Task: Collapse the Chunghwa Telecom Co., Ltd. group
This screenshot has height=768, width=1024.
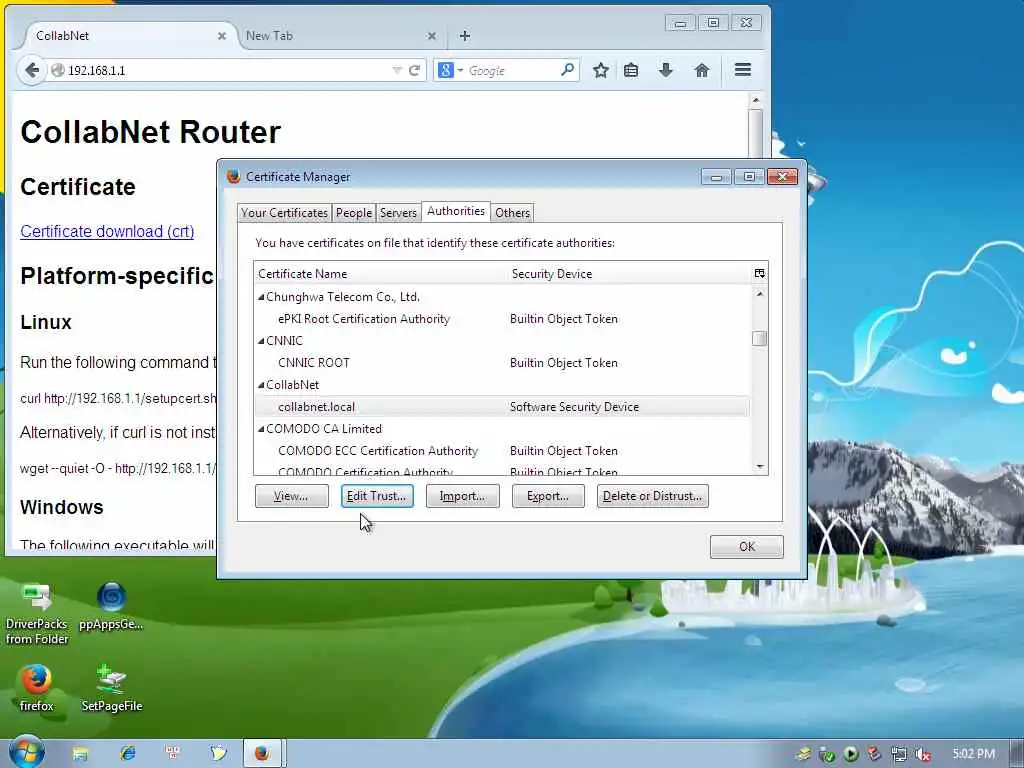Action: point(261,297)
